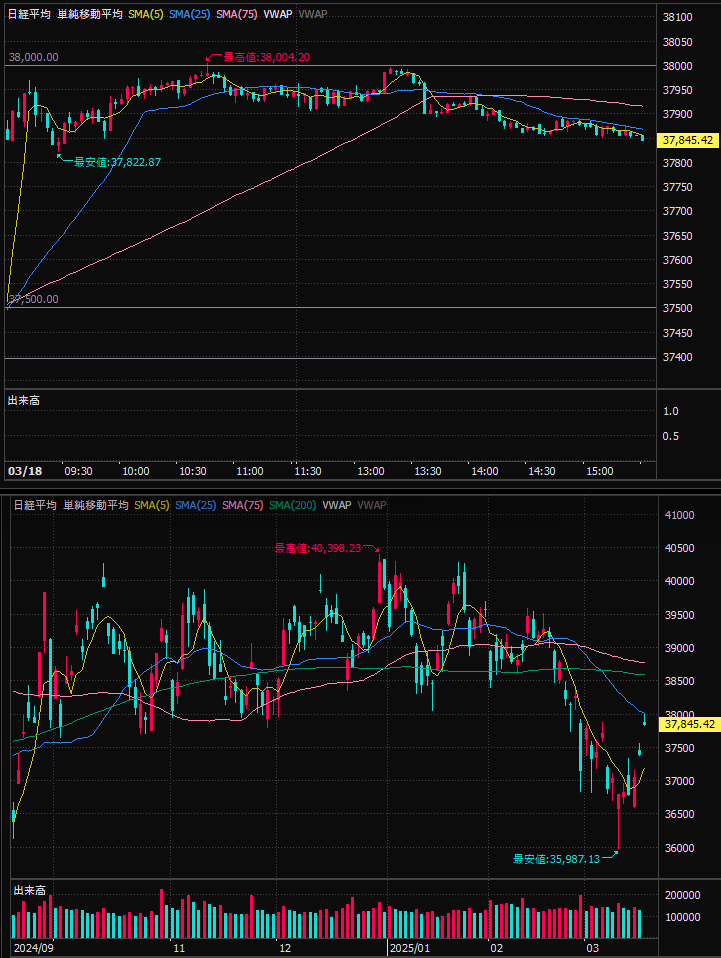Click the 200000 volume axis value
Viewport: 721px width, 958px height.
tap(683, 896)
